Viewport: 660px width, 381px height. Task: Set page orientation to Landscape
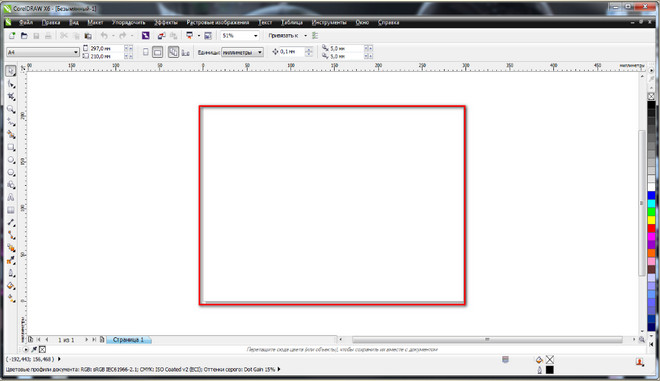[157, 52]
